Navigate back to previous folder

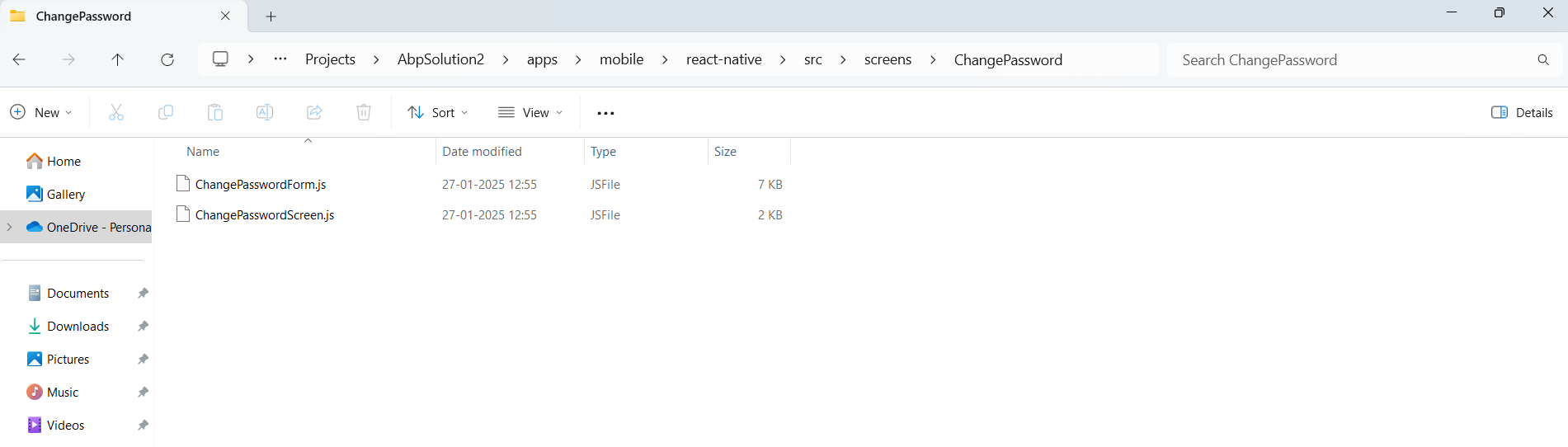(19, 60)
